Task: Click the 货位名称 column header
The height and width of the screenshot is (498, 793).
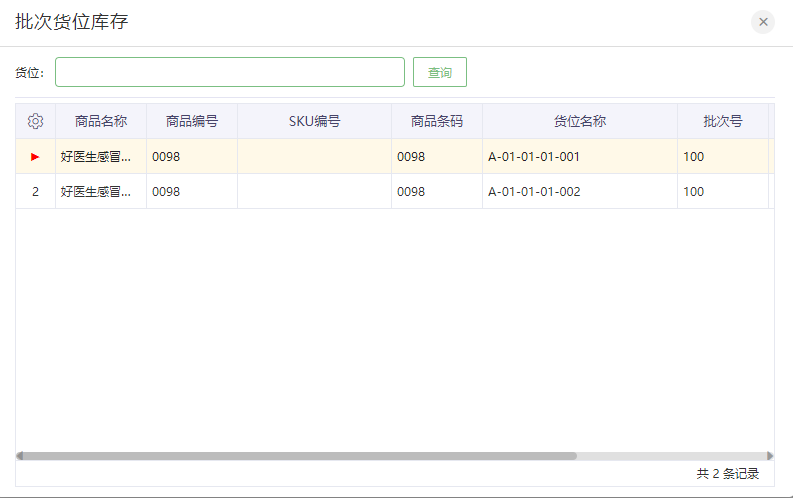Action: (580, 121)
